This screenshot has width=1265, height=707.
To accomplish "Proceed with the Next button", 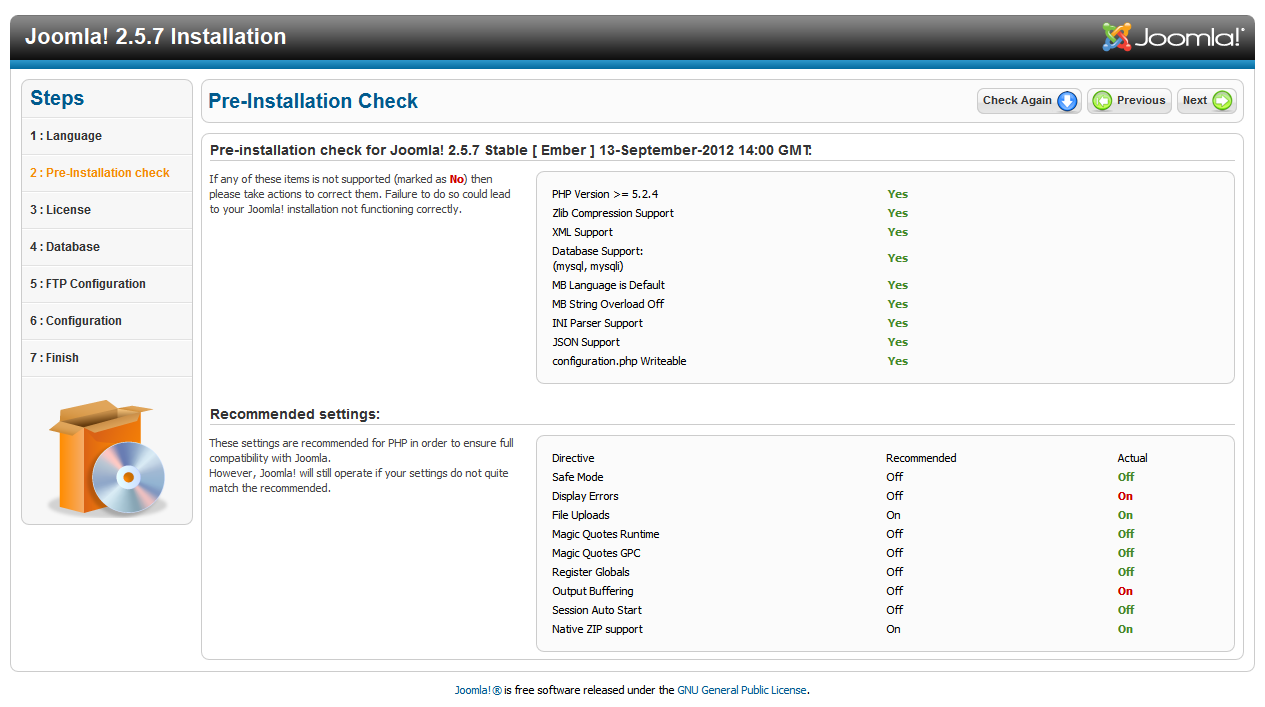I will click(x=1207, y=101).
